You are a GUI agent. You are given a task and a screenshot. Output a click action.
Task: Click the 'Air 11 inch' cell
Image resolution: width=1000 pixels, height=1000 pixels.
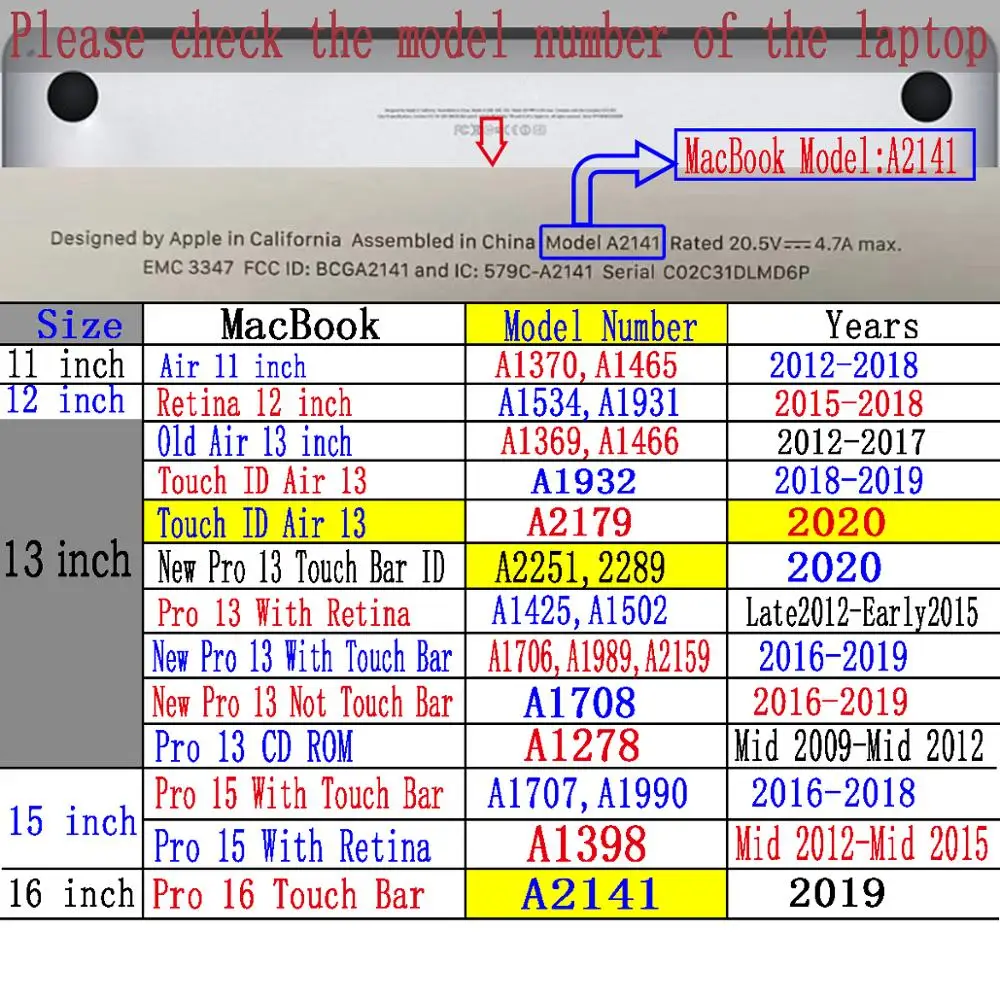(304, 365)
